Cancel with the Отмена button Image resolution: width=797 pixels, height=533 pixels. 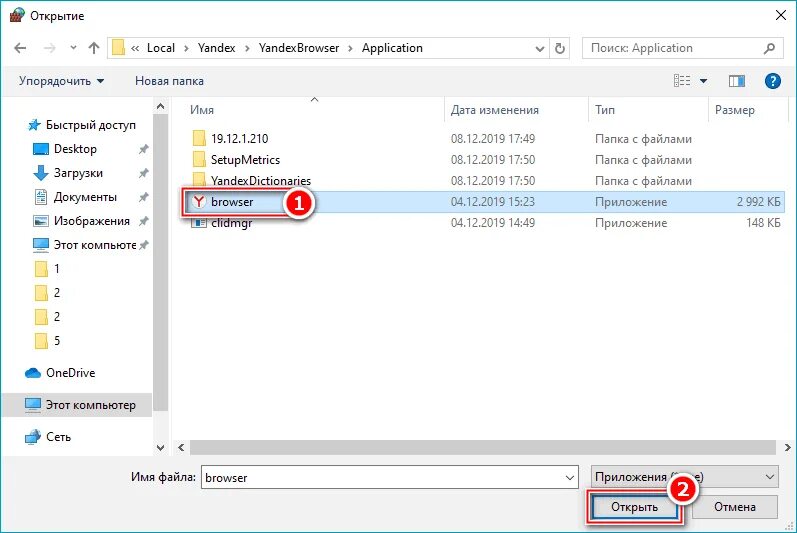tap(734, 507)
